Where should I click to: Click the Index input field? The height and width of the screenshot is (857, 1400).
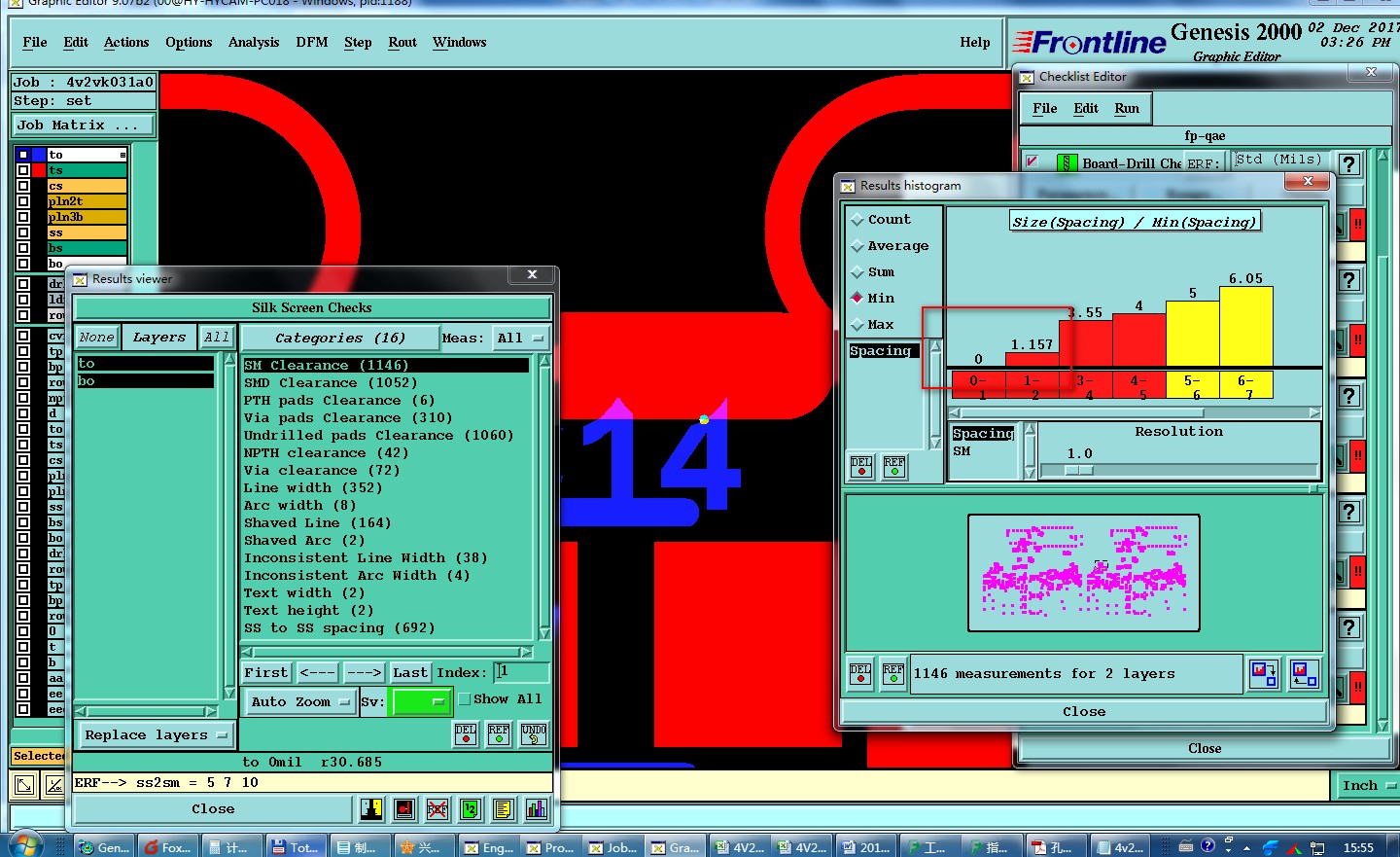[522, 672]
